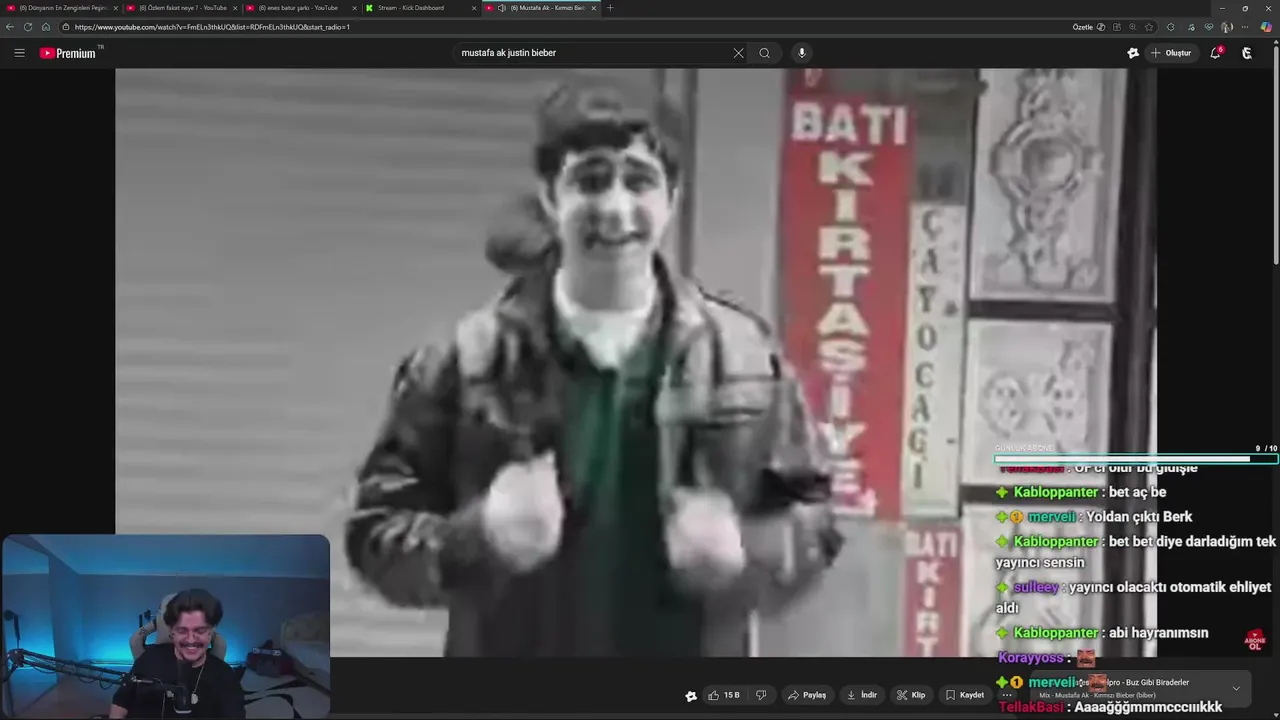Open the YouTube hamburger guide menu
This screenshot has height=720, width=1280.
coord(19,53)
